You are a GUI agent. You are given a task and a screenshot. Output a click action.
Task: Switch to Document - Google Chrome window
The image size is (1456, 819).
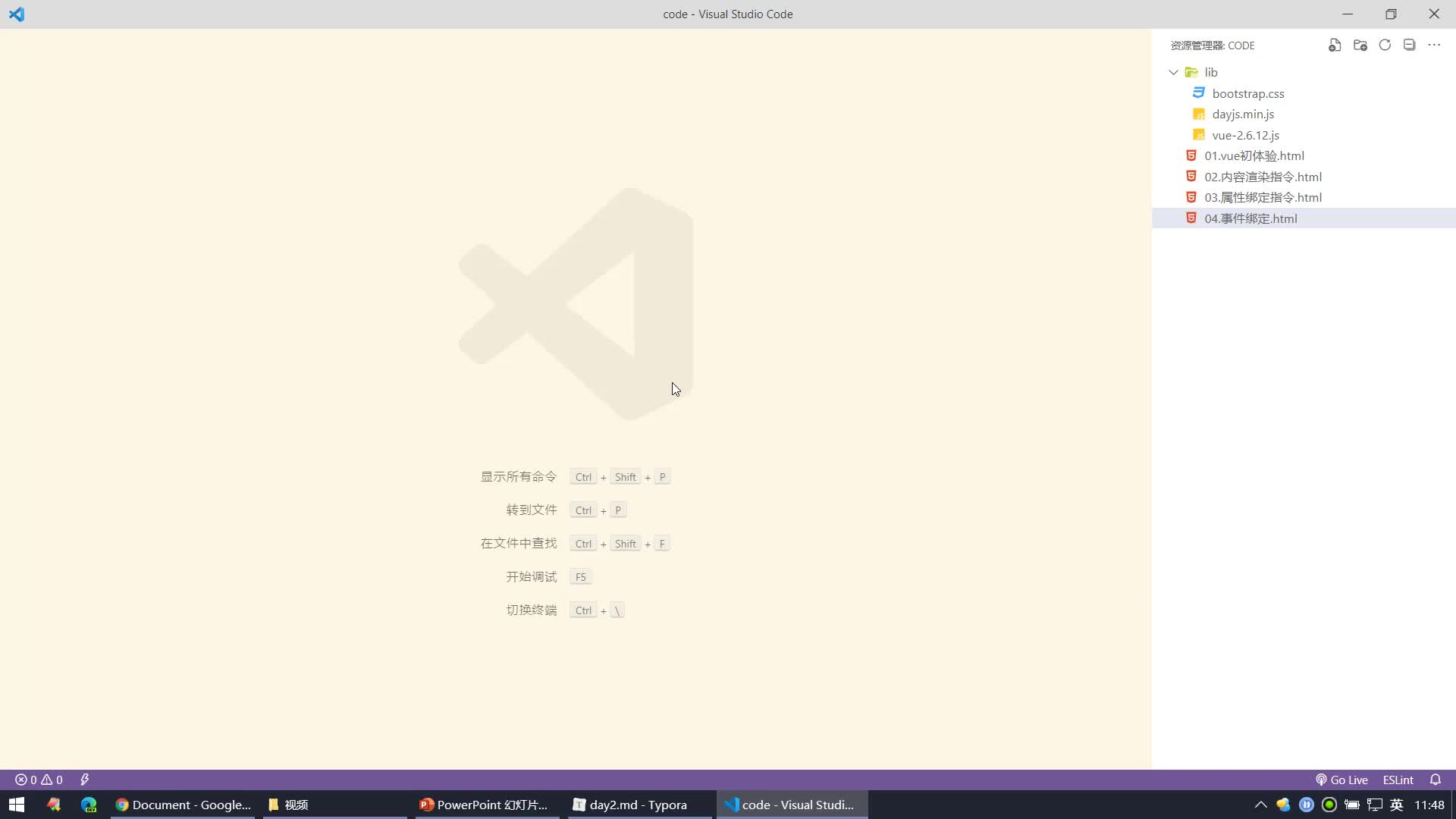[184, 805]
